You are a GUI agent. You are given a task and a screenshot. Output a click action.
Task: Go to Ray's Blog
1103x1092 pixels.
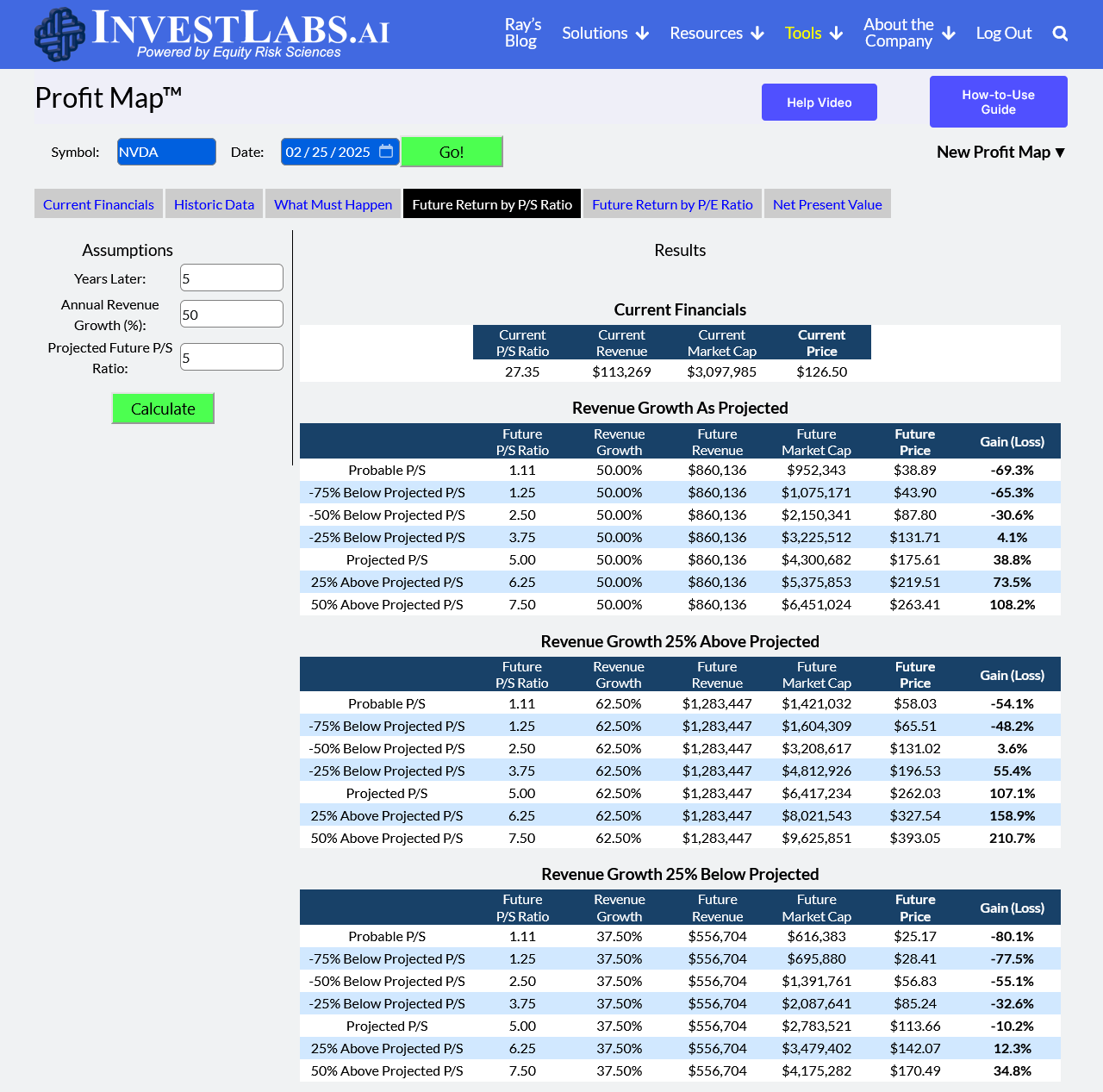(x=522, y=34)
